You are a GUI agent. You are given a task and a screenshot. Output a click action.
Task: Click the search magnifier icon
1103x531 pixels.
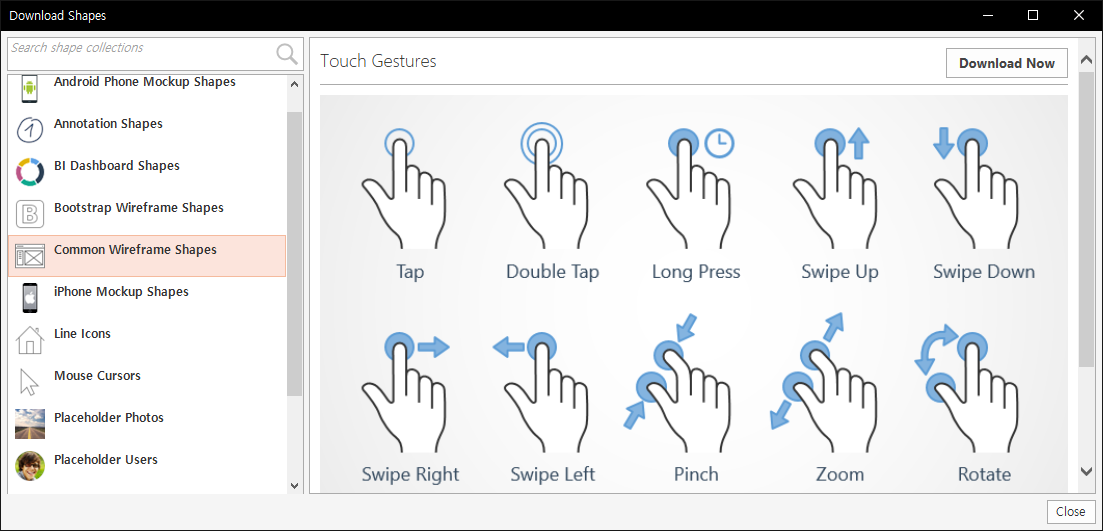click(287, 54)
